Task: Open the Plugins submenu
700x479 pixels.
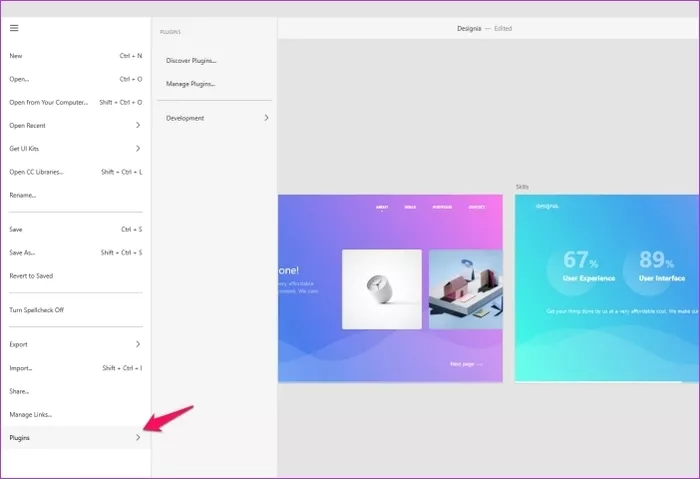Action: click(x=75, y=437)
